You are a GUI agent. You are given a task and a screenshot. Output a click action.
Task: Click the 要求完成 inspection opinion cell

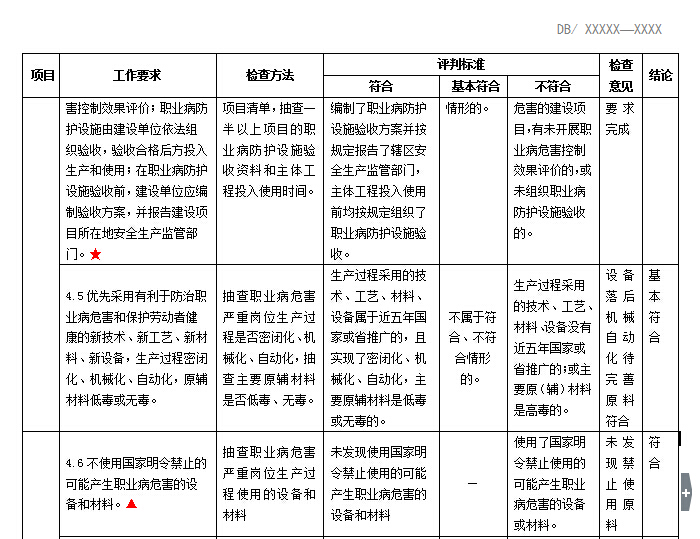point(619,118)
